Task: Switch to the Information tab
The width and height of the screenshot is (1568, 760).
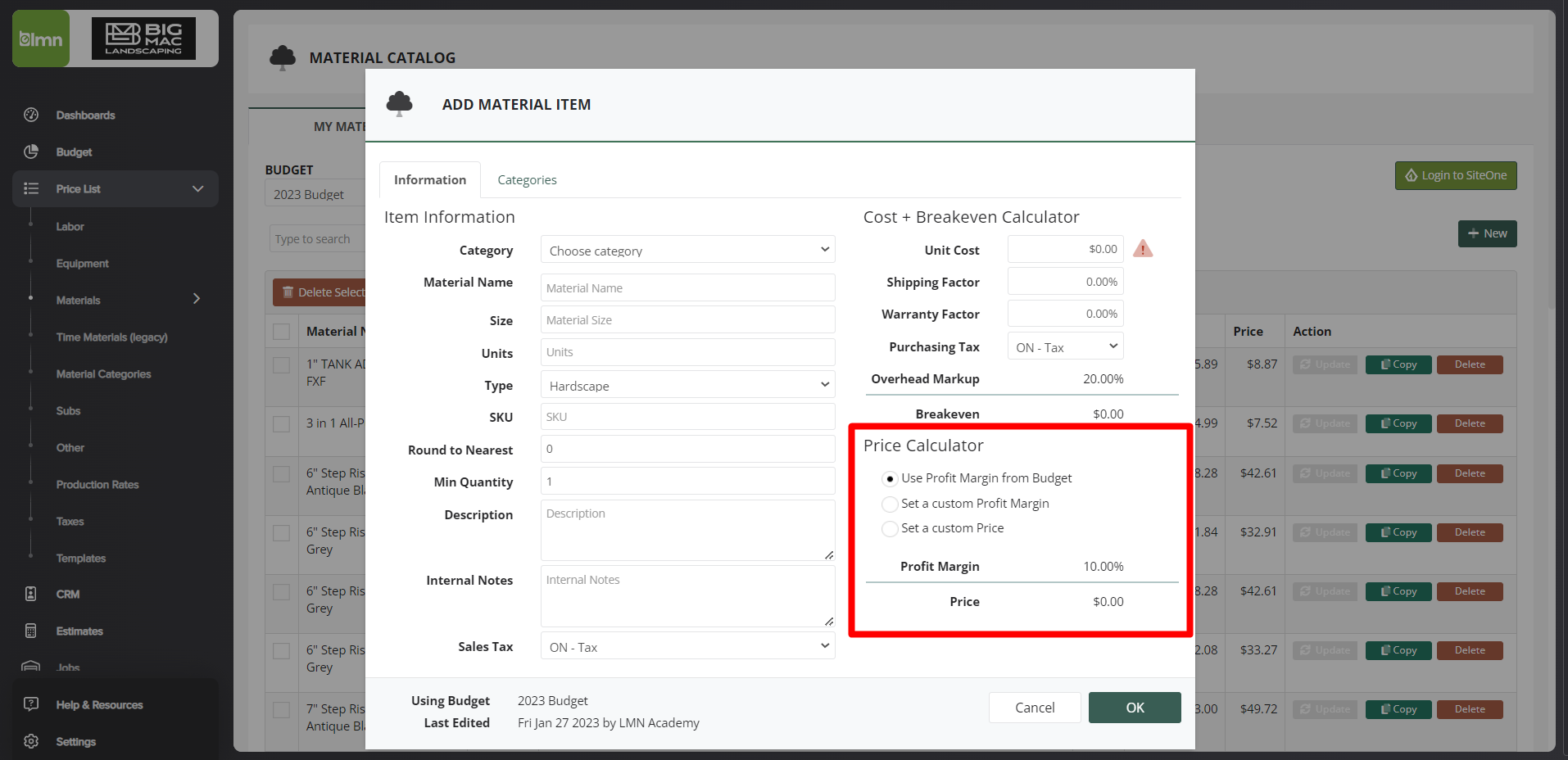Action: 430,179
